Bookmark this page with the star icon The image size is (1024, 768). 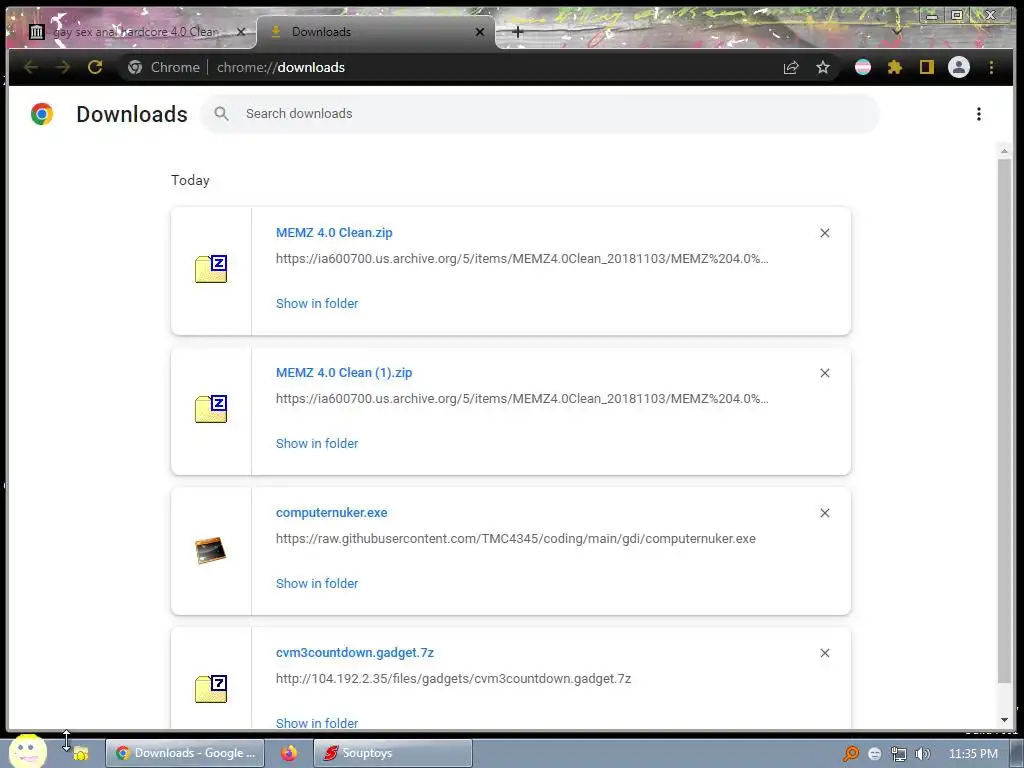[823, 67]
